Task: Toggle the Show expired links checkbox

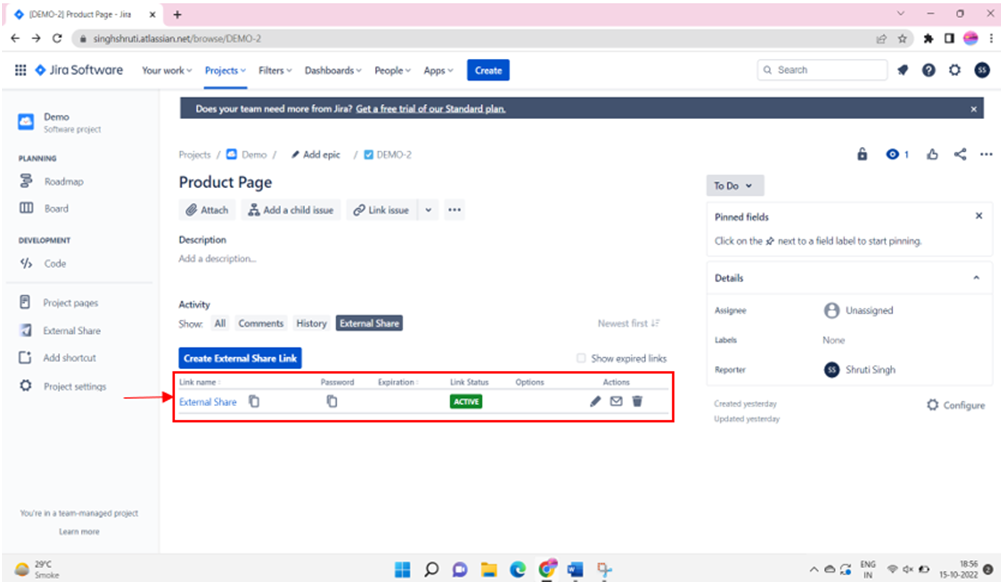Action: point(581,357)
